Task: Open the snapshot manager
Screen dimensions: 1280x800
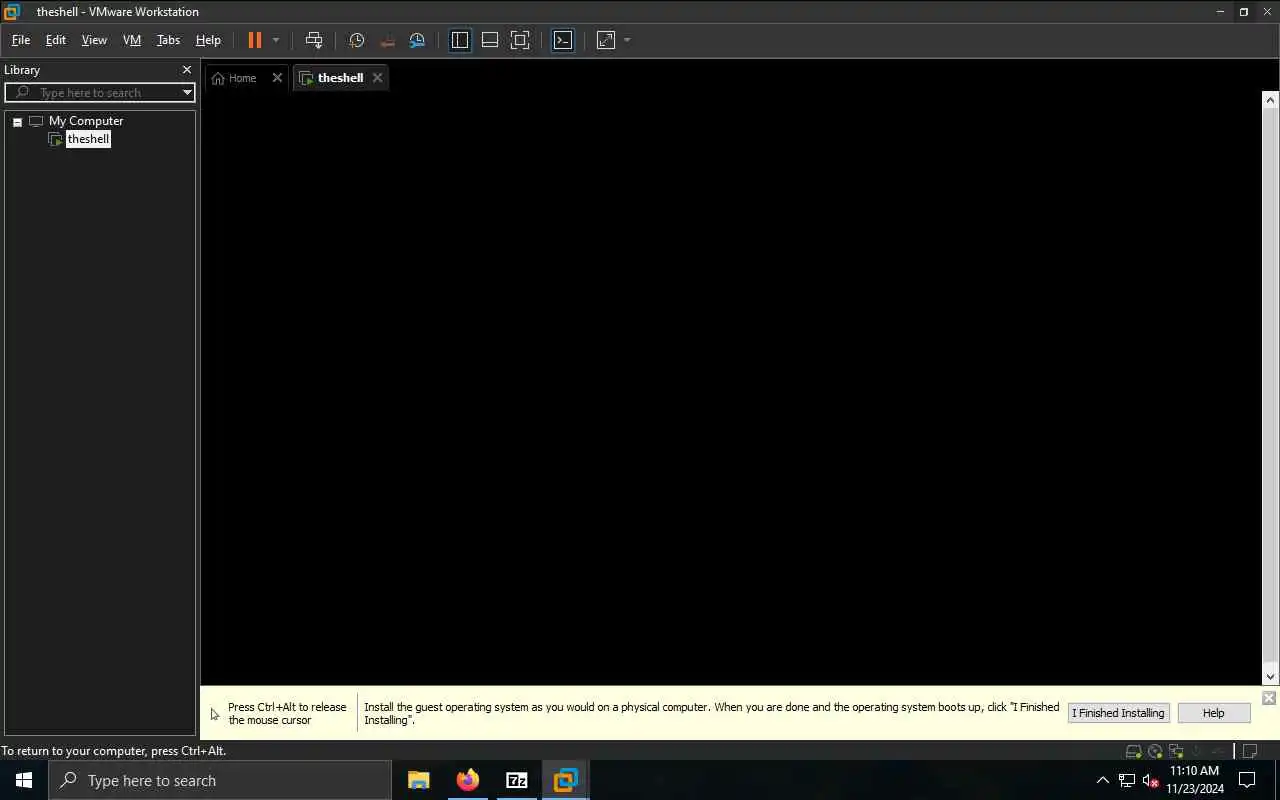Action: click(x=418, y=40)
